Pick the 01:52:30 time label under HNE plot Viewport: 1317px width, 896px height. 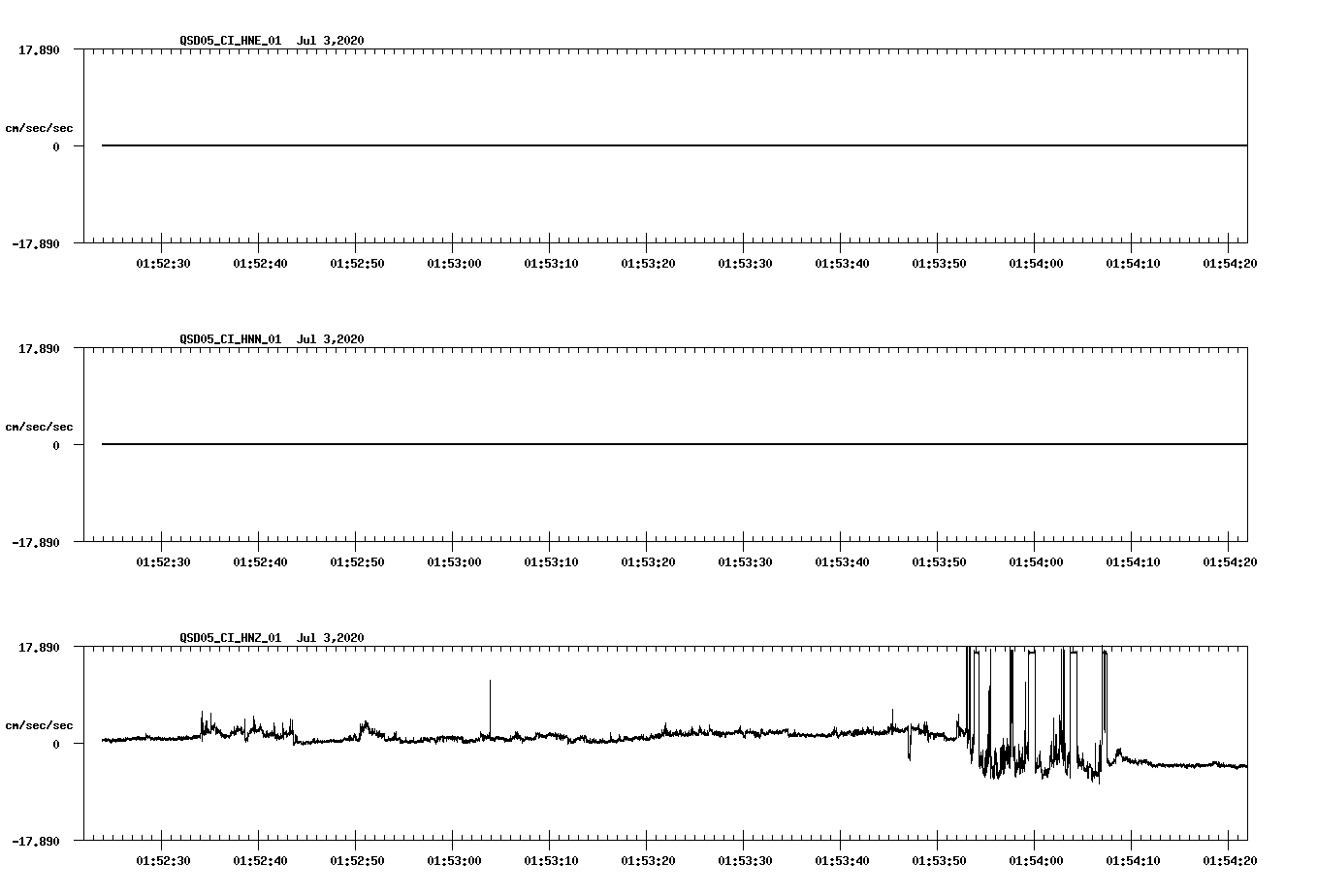point(163,263)
